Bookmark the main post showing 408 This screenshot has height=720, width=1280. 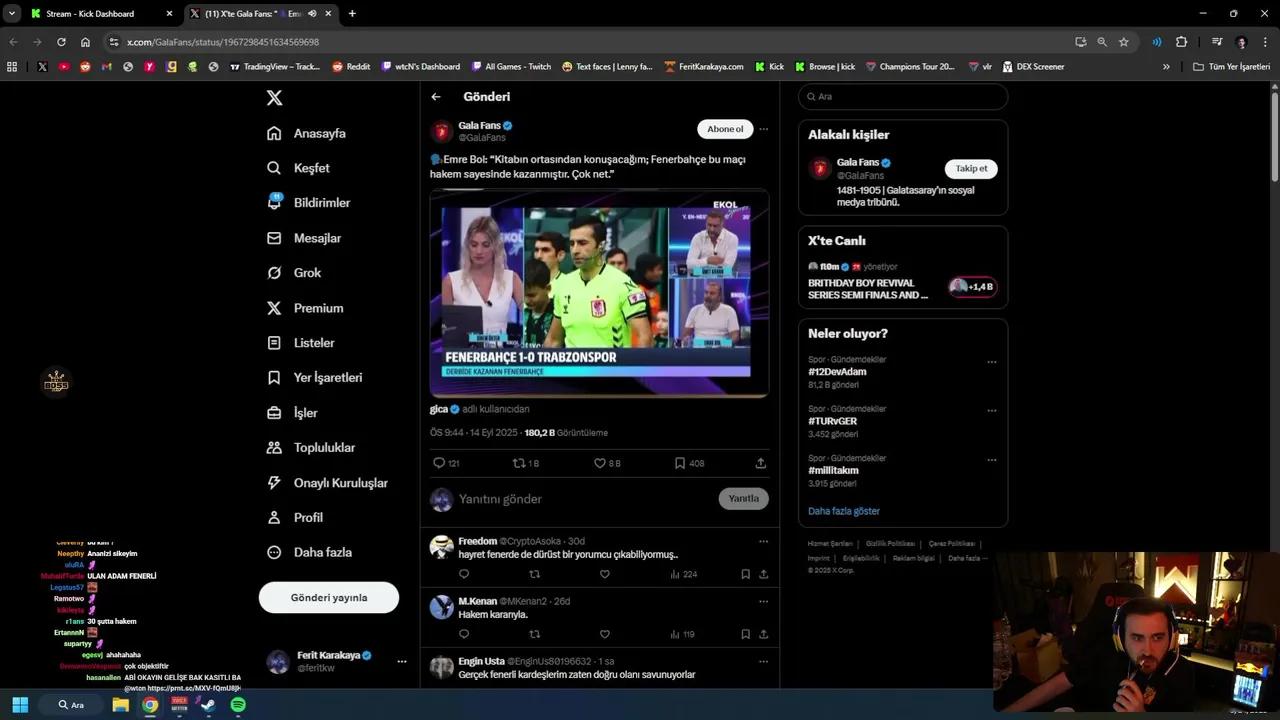680,463
